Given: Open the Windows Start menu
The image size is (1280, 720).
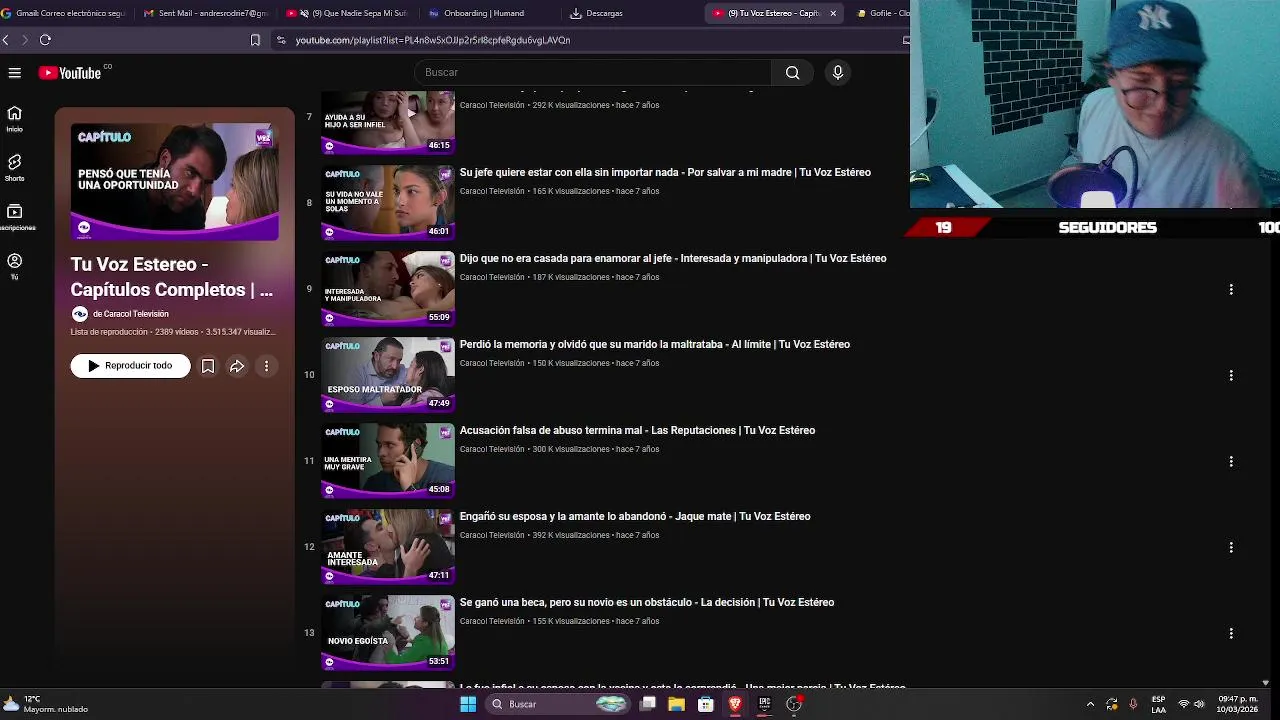Looking at the screenshot, I should [467, 704].
